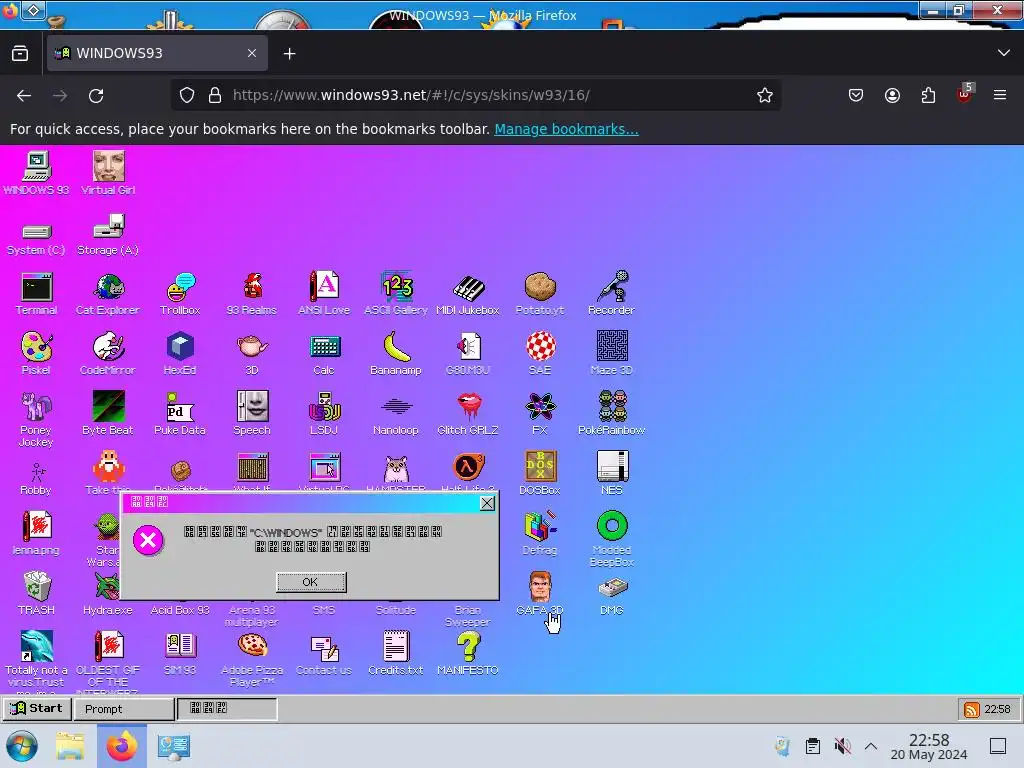Screen dimensions: 1024x768
Task: Bookmark this page with star icon
Action: (x=765, y=95)
